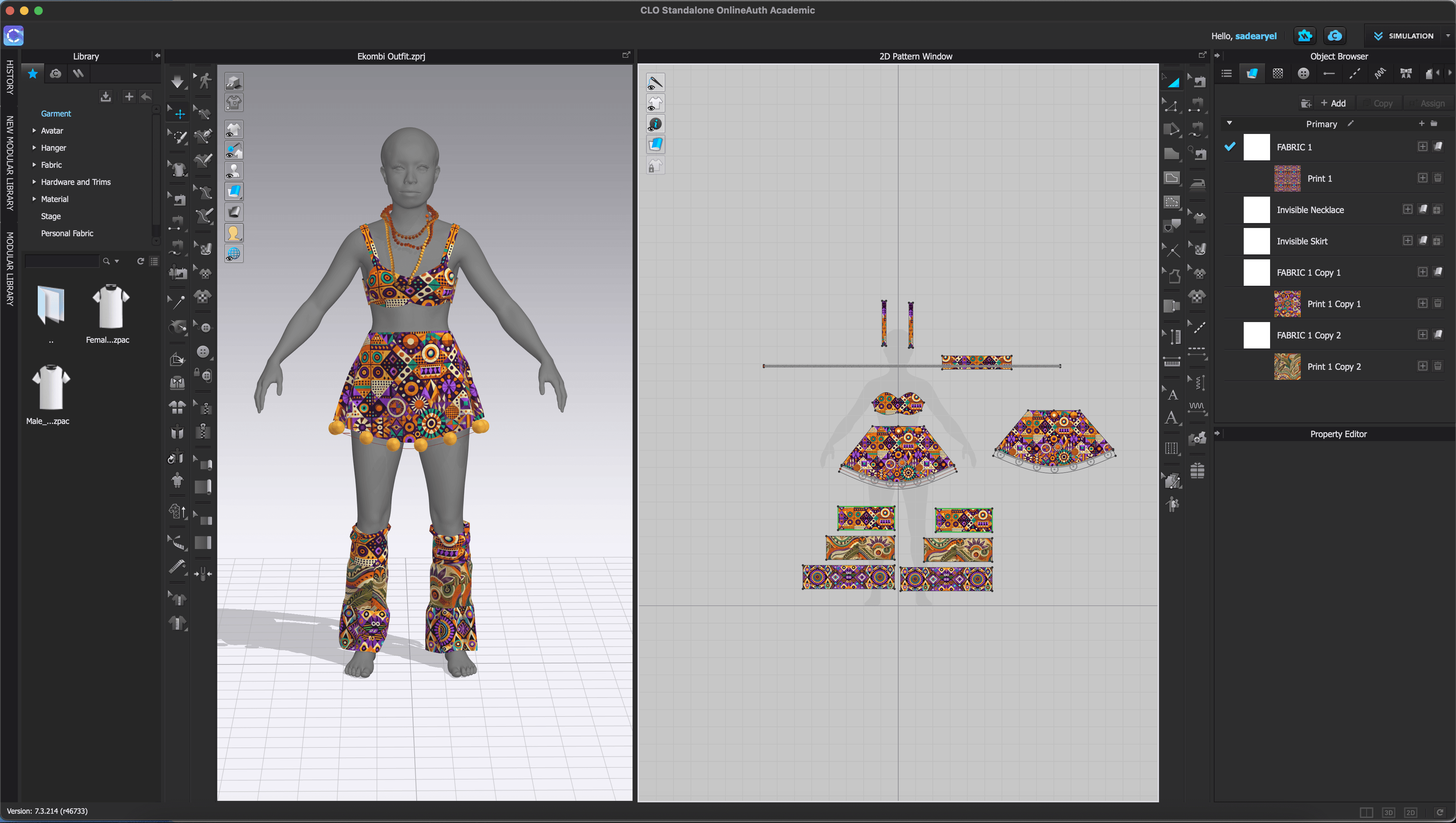Expand Hardware and Trims folder
This screenshot has height=823, width=1456.
(35, 182)
